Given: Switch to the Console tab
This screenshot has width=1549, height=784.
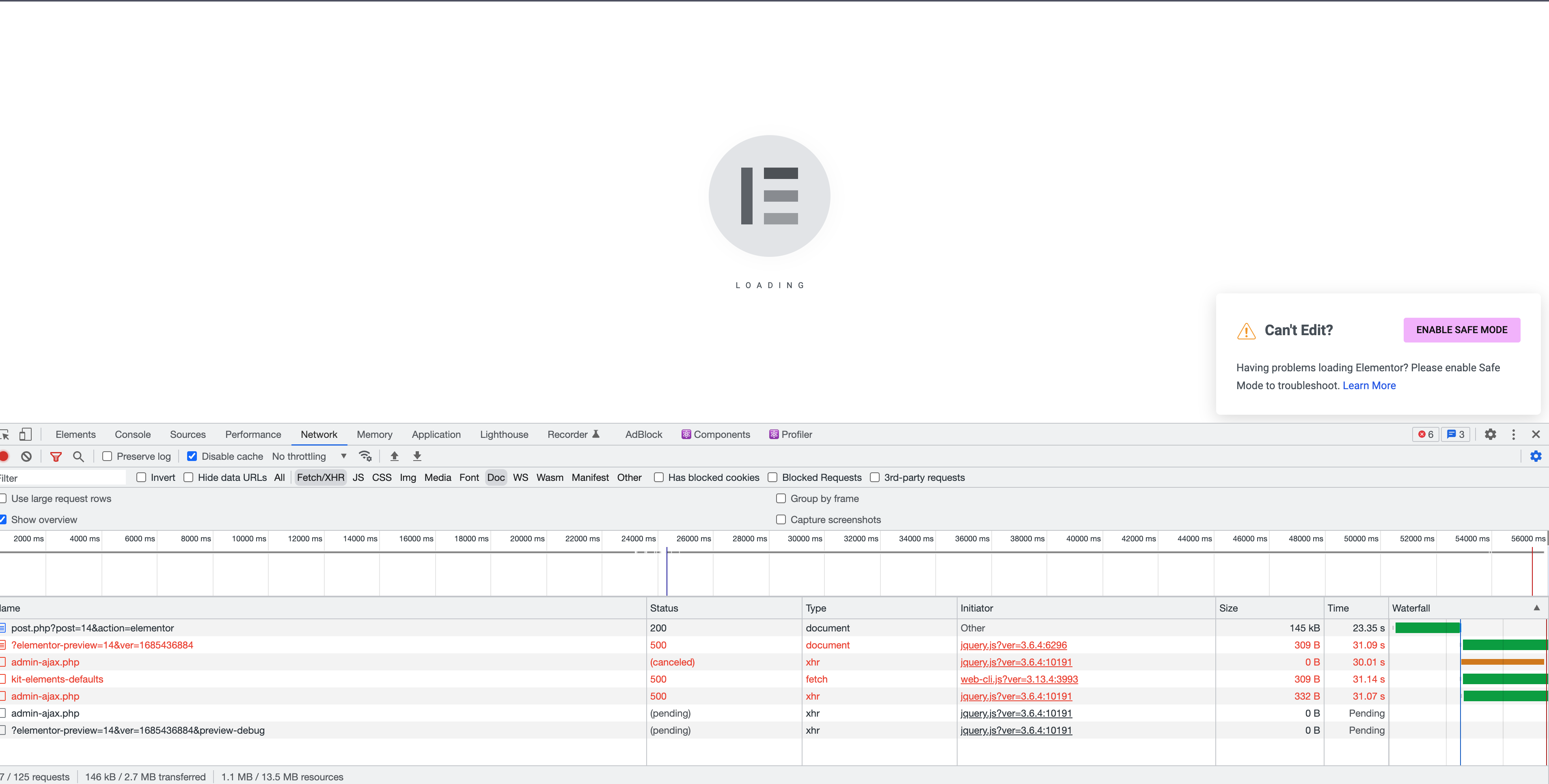Looking at the screenshot, I should tap(132, 434).
